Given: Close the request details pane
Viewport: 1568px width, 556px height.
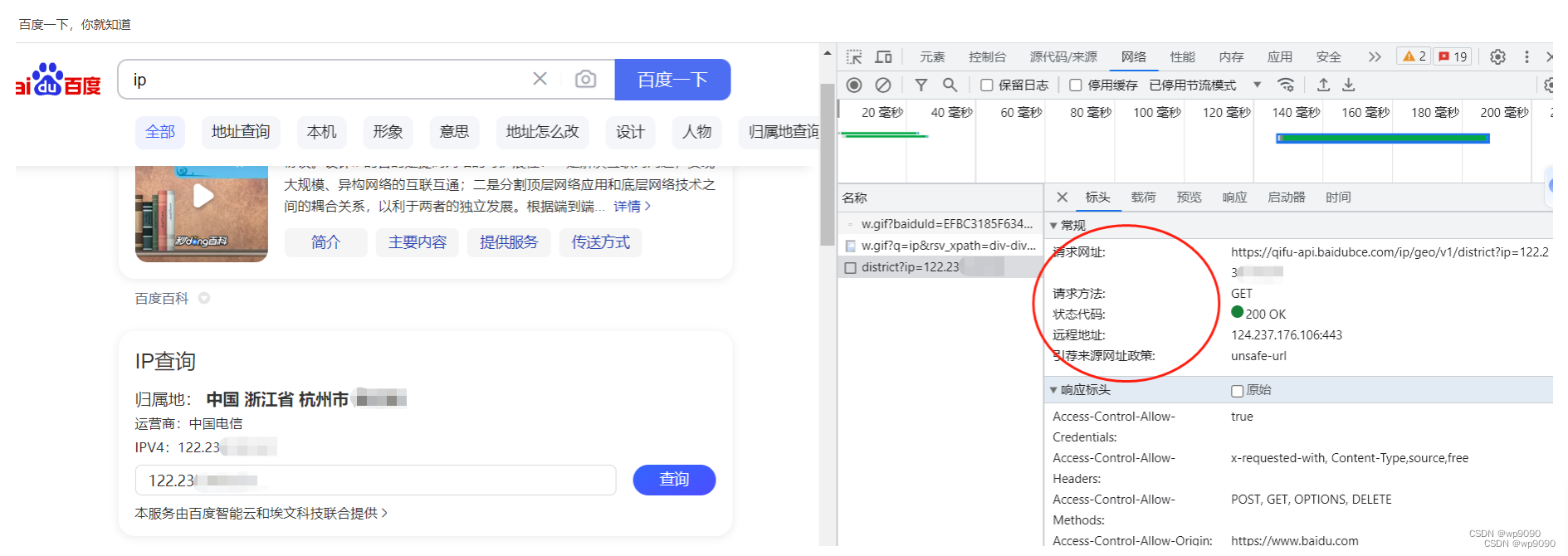Looking at the screenshot, I should pyautogui.click(x=1062, y=197).
